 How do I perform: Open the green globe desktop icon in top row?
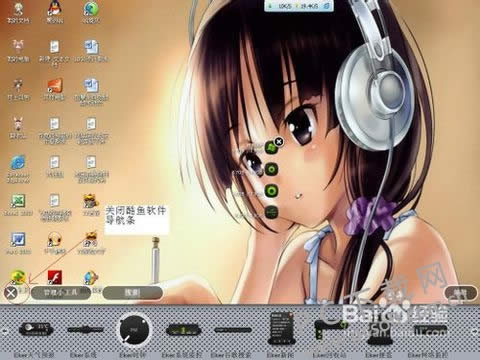(x=91, y=8)
